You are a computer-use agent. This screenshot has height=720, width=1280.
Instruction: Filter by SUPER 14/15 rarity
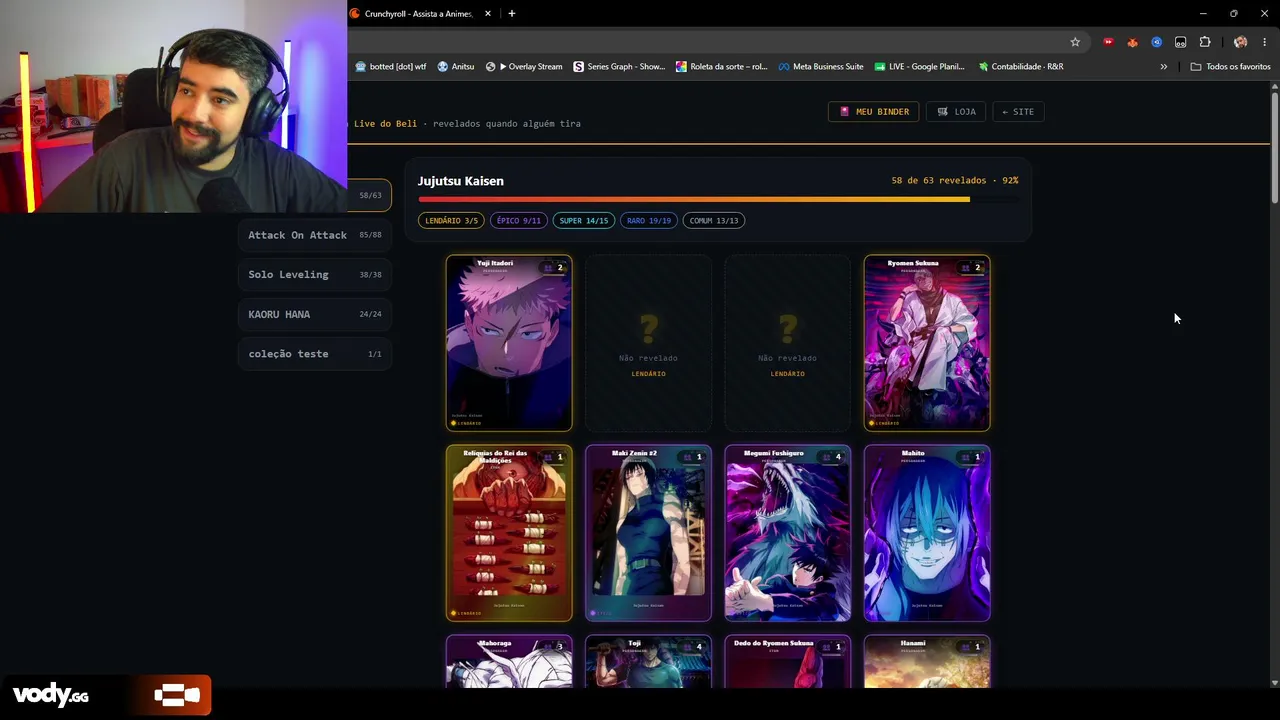pos(584,221)
